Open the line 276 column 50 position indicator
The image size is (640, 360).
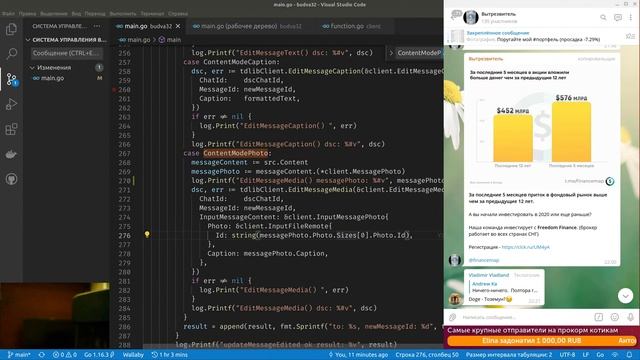coord(427,355)
